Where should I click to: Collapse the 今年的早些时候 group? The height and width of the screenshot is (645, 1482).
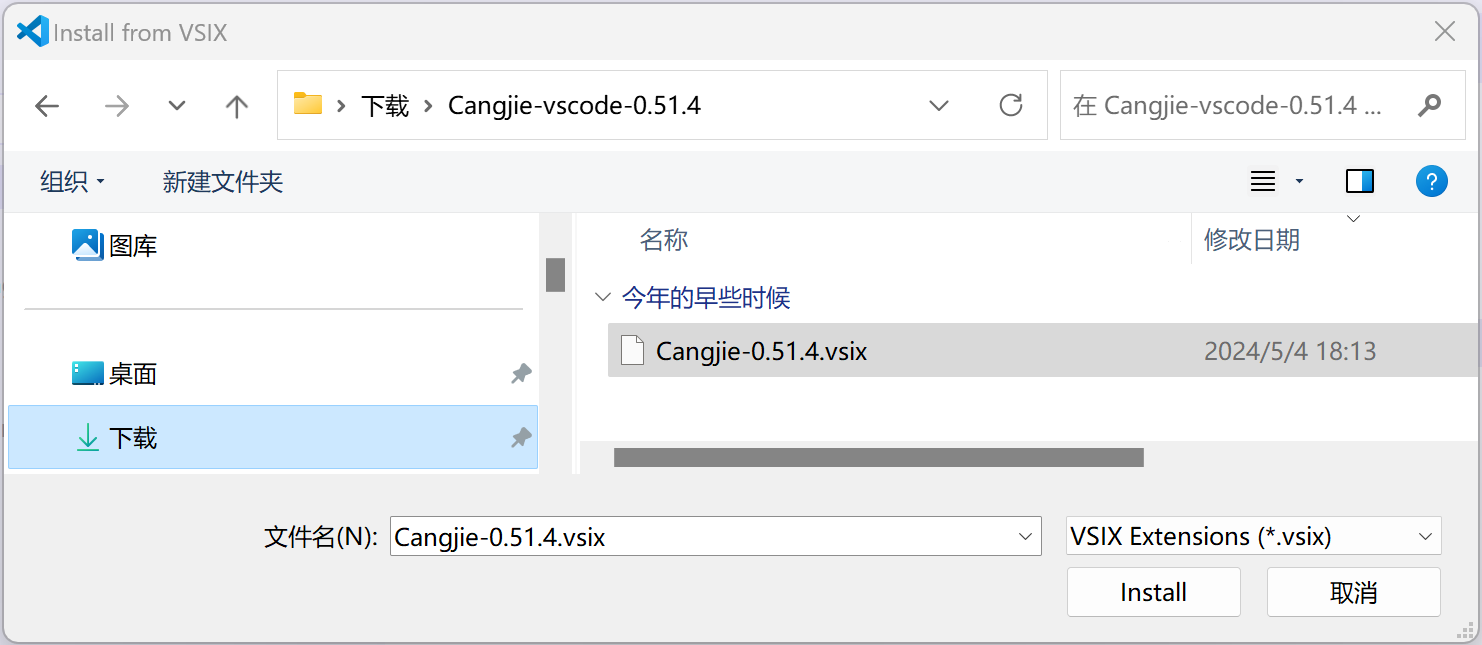[602, 297]
